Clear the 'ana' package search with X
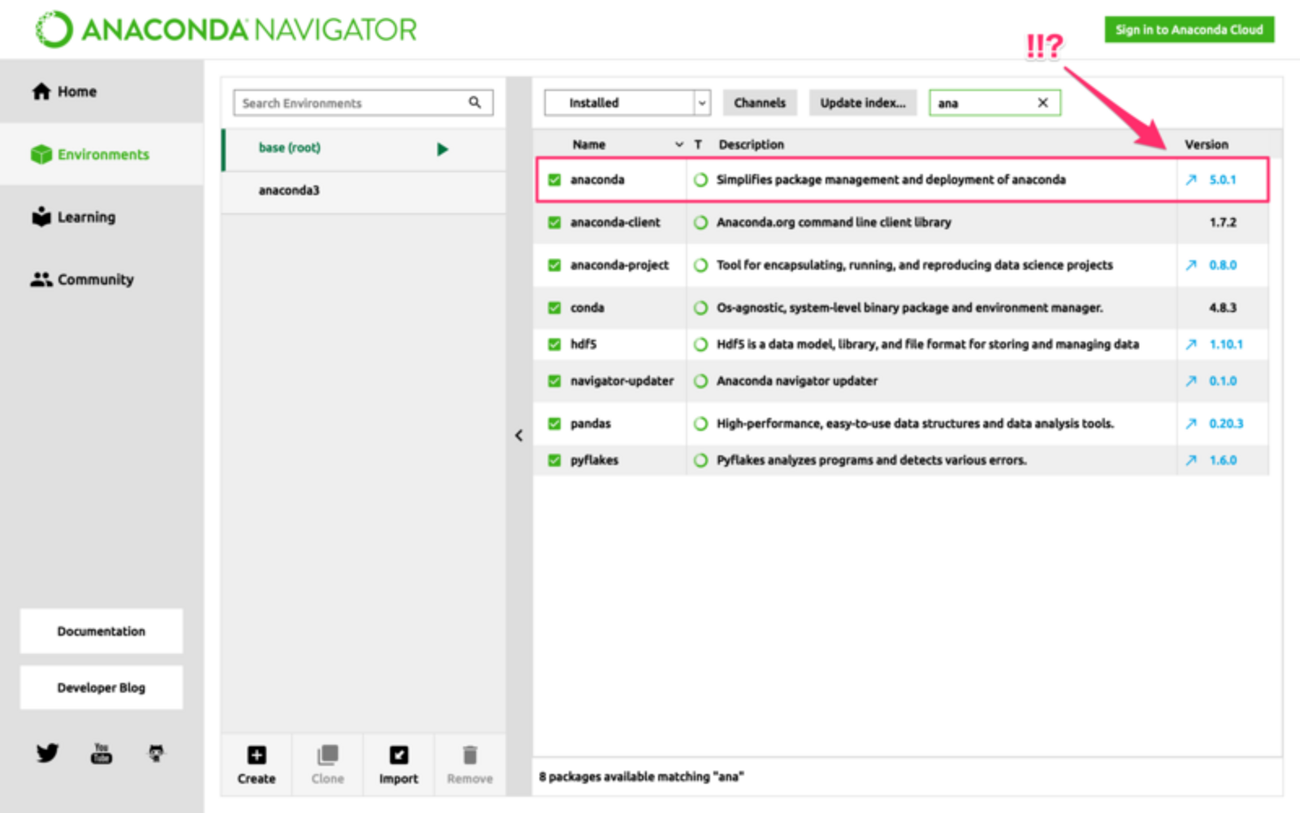1300x813 pixels. 1043,103
